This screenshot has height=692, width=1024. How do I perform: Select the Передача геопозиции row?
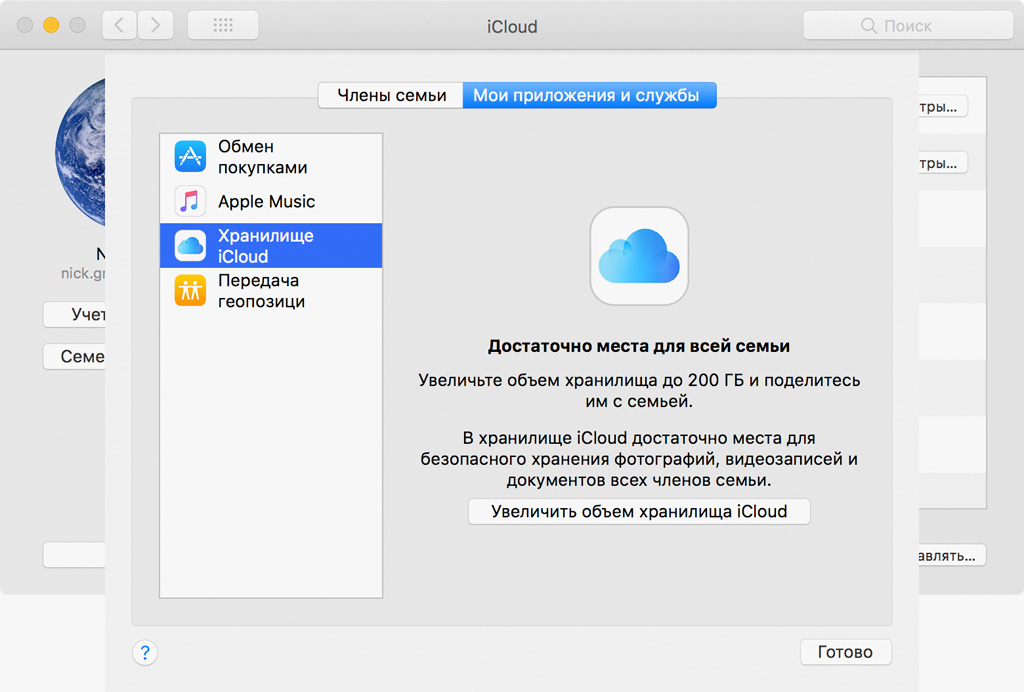[x=271, y=291]
